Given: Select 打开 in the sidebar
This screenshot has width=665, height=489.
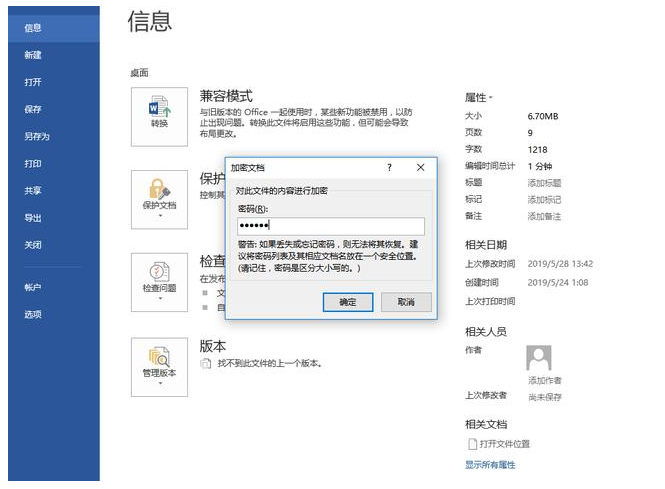Looking at the screenshot, I should [54, 82].
